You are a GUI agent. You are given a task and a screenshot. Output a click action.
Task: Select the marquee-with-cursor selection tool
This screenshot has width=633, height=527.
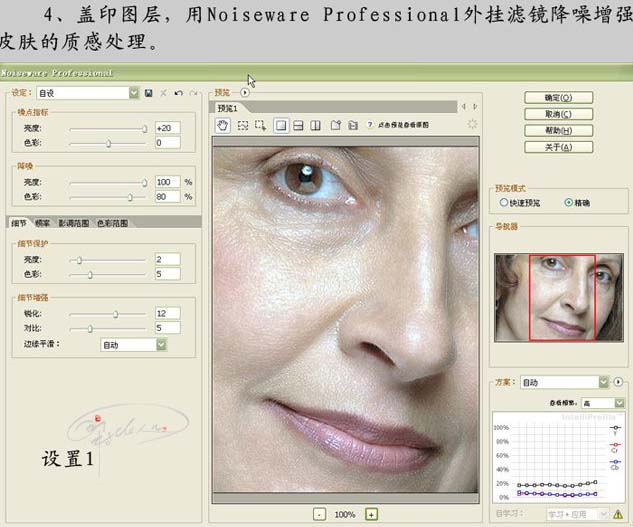(x=261, y=126)
